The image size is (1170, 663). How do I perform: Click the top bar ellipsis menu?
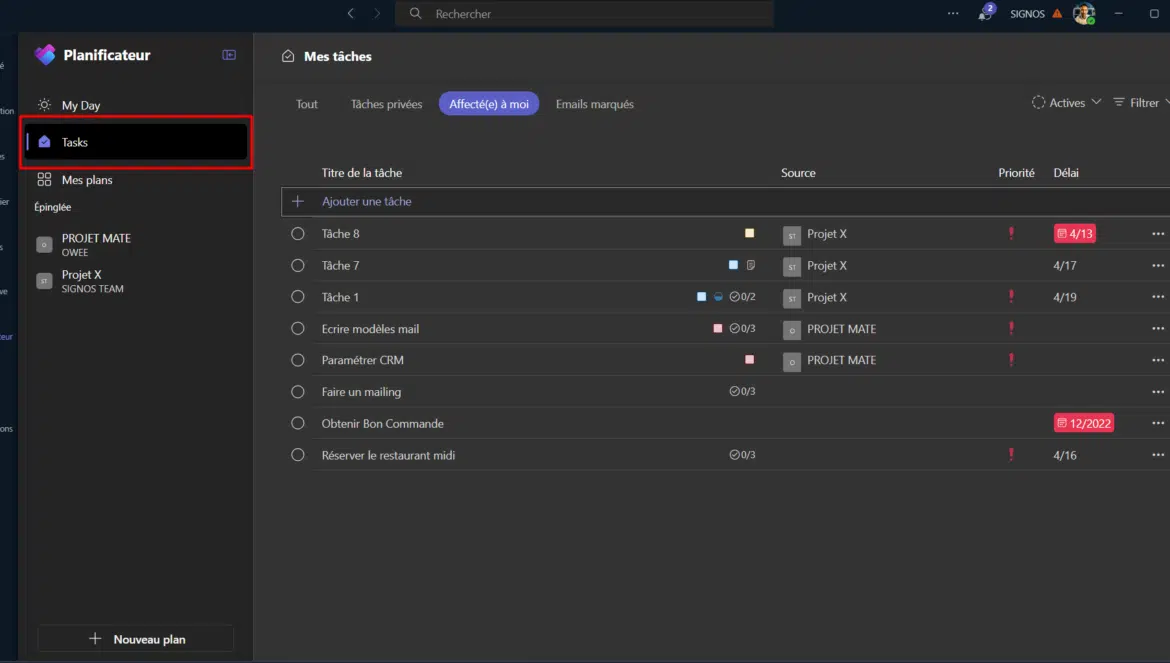(953, 14)
